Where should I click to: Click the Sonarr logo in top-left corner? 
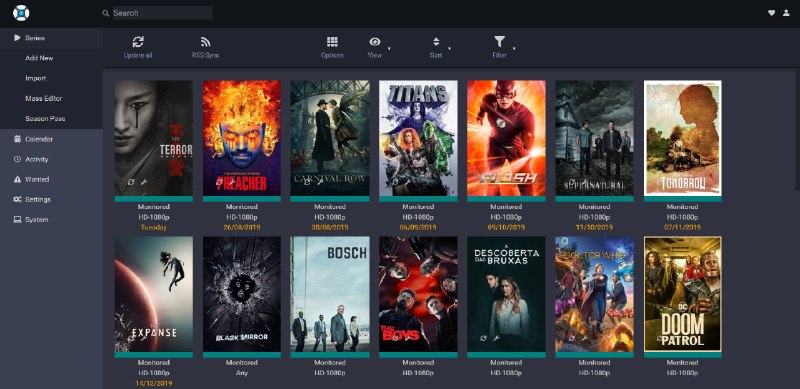click(x=21, y=13)
